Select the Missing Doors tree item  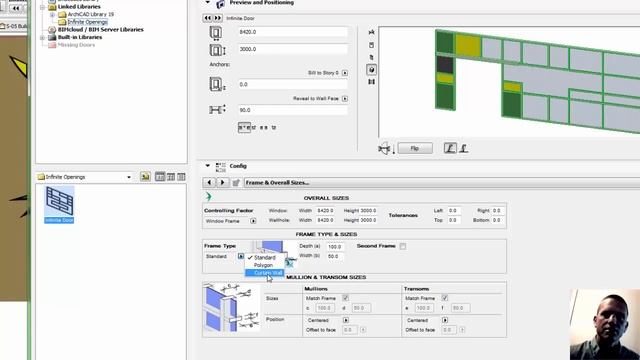[x=76, y=45]
